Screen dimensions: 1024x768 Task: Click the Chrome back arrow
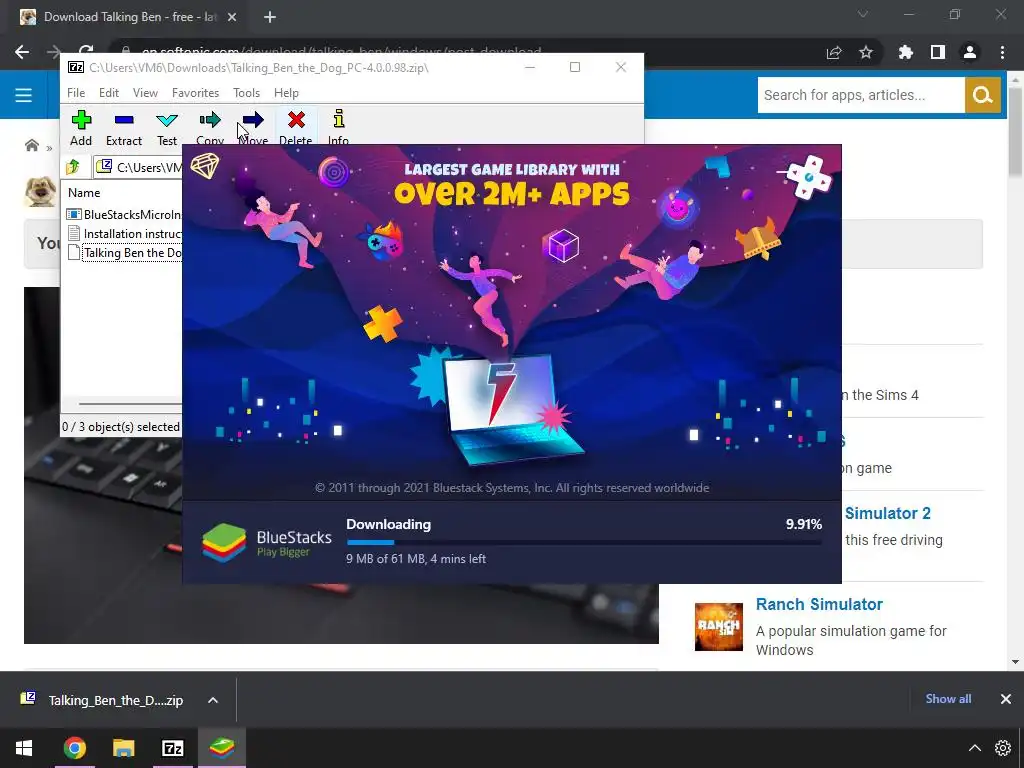(x=22, y=52)
